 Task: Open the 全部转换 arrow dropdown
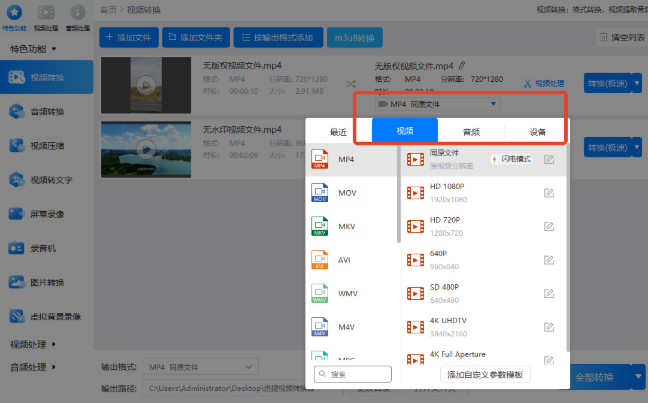pyautogui.click(x=638, y=377)
